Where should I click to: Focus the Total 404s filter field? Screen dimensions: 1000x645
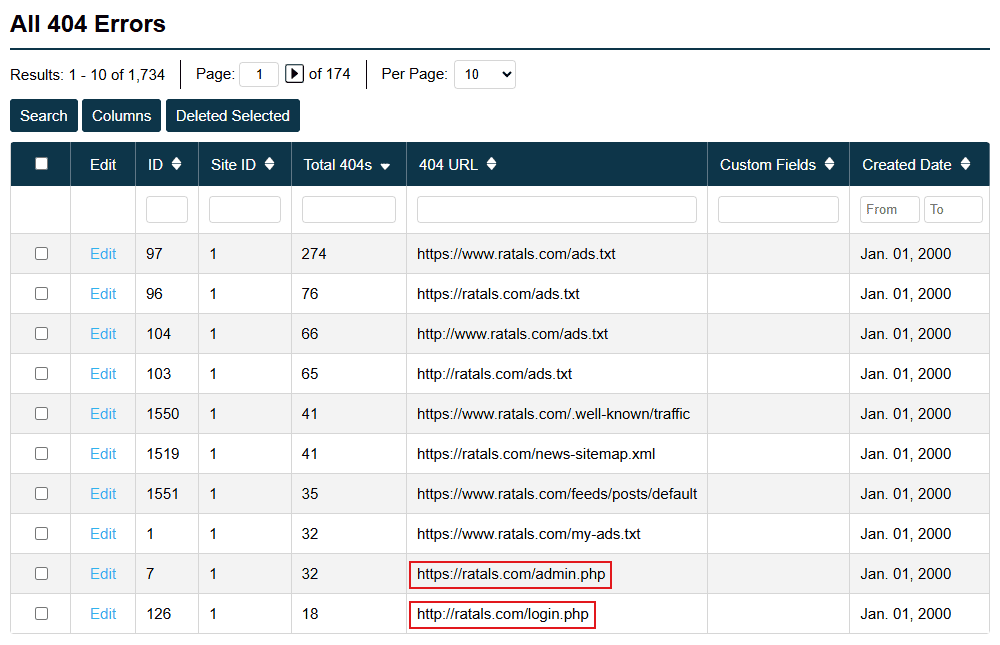tap(349, 209)
